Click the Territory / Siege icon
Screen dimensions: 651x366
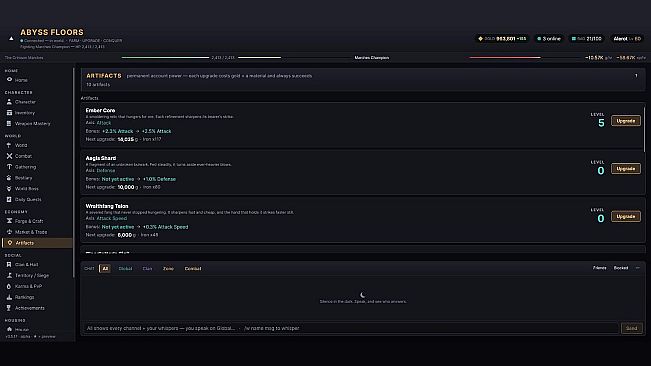pos(9,275)
